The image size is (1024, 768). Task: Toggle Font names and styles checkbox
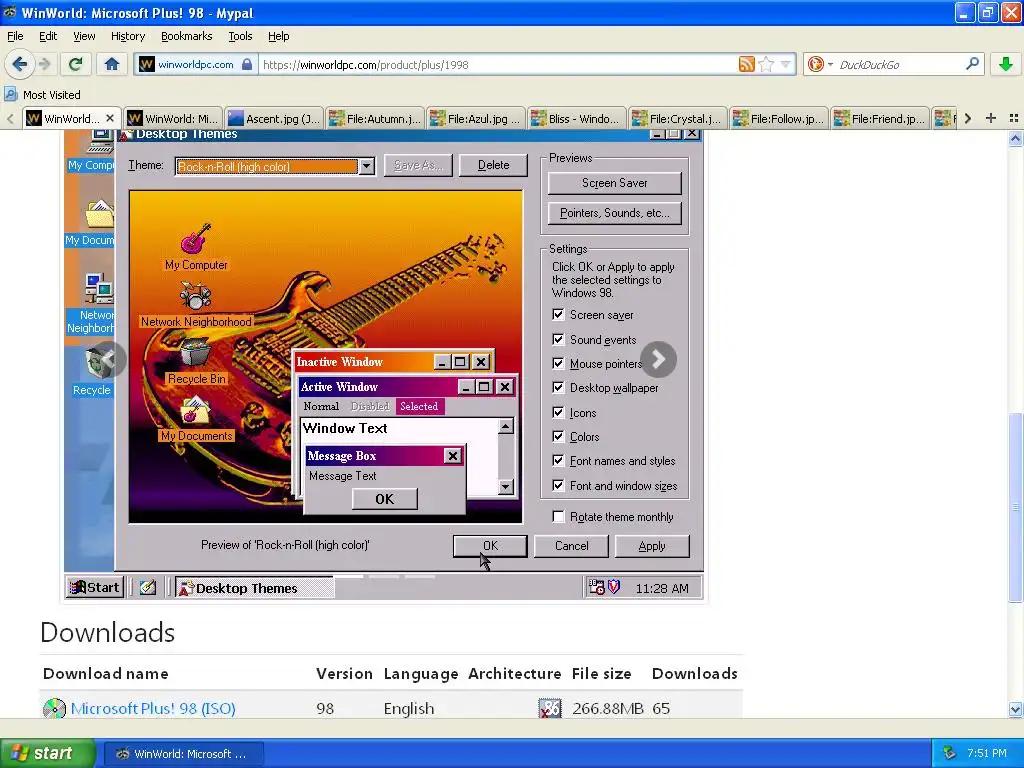pos(558,460)
